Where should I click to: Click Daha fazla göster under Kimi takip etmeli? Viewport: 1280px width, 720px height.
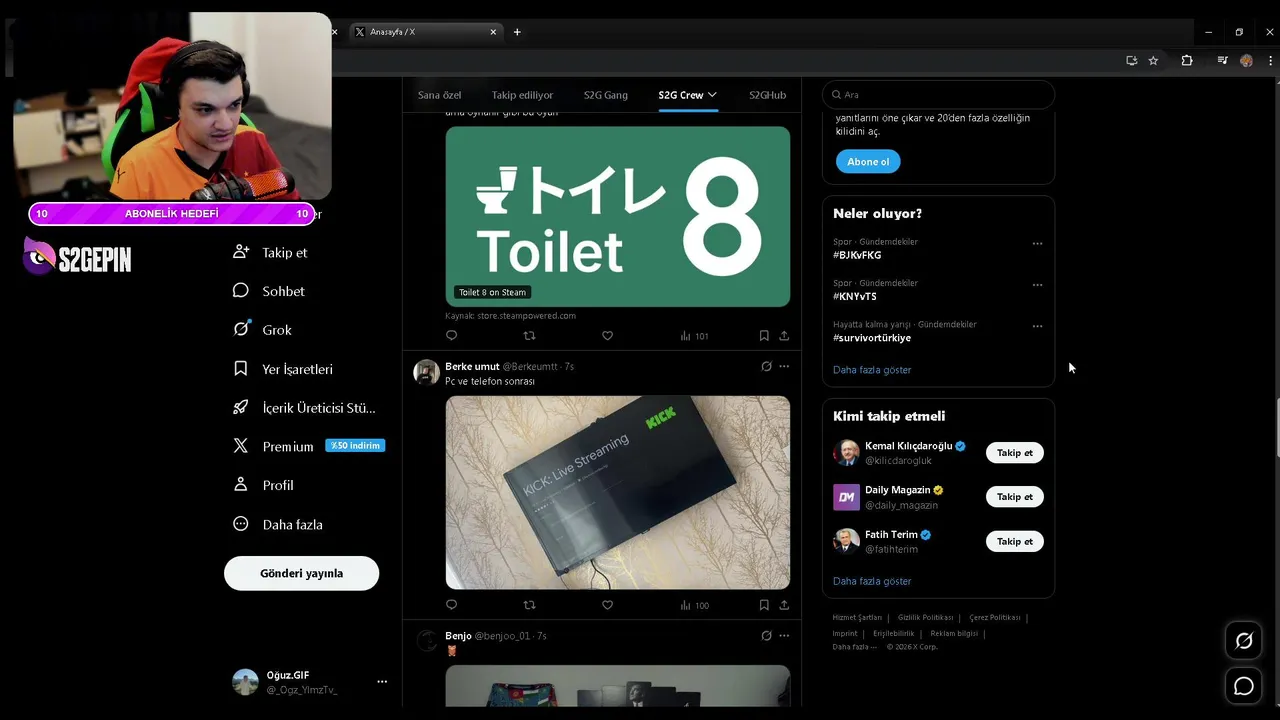(872, 581)
